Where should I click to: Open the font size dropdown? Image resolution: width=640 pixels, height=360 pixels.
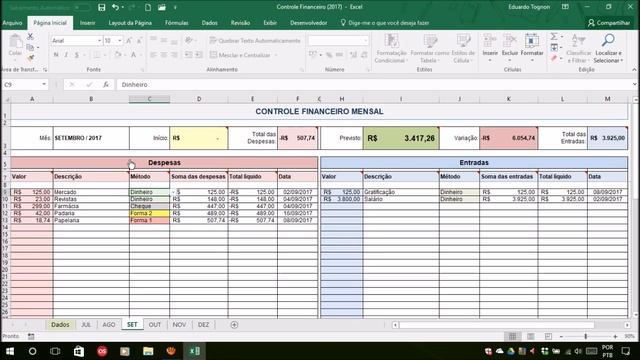tap(120, 41)
